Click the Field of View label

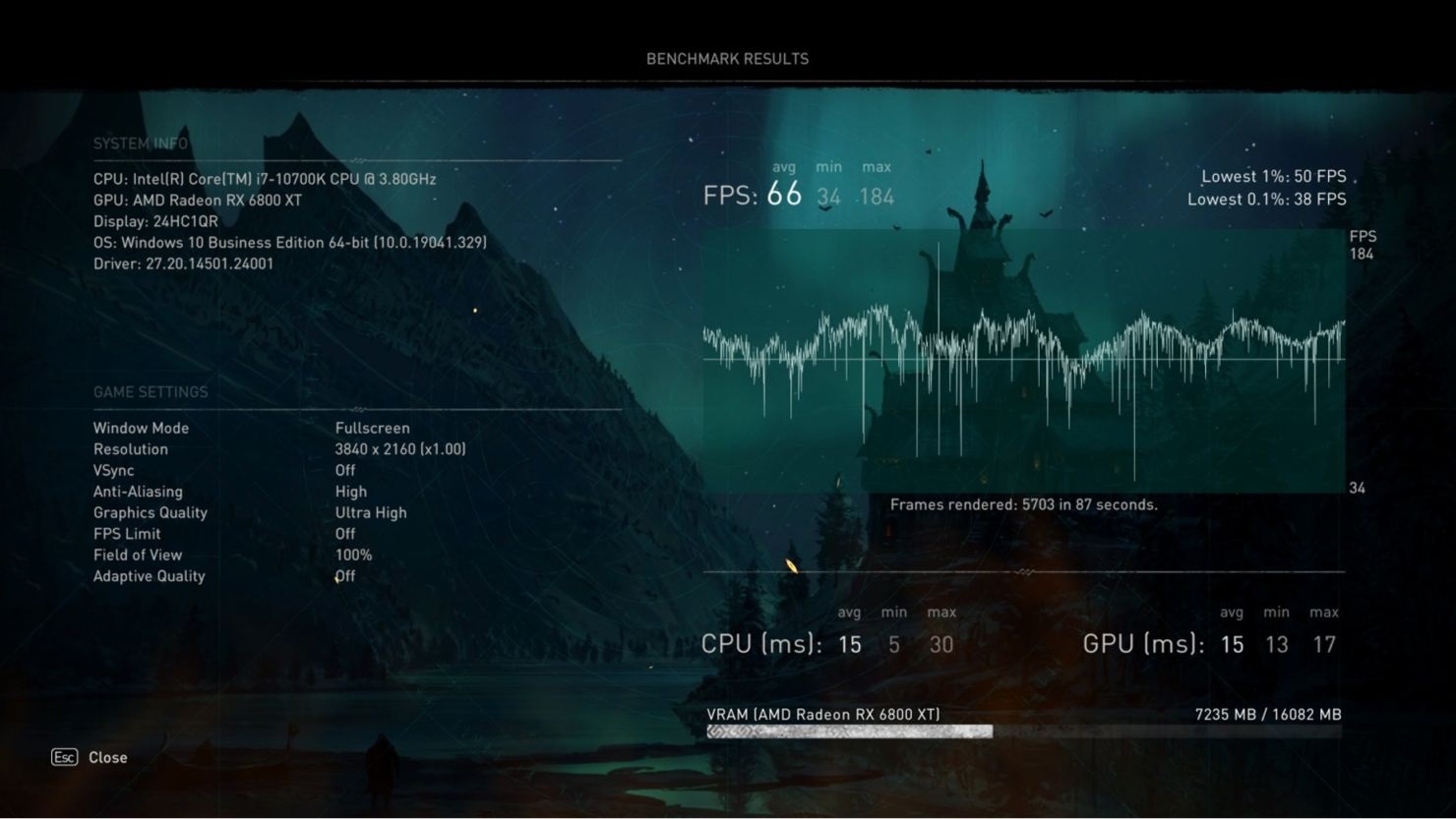pyautogui.click(x=138, y=556)
